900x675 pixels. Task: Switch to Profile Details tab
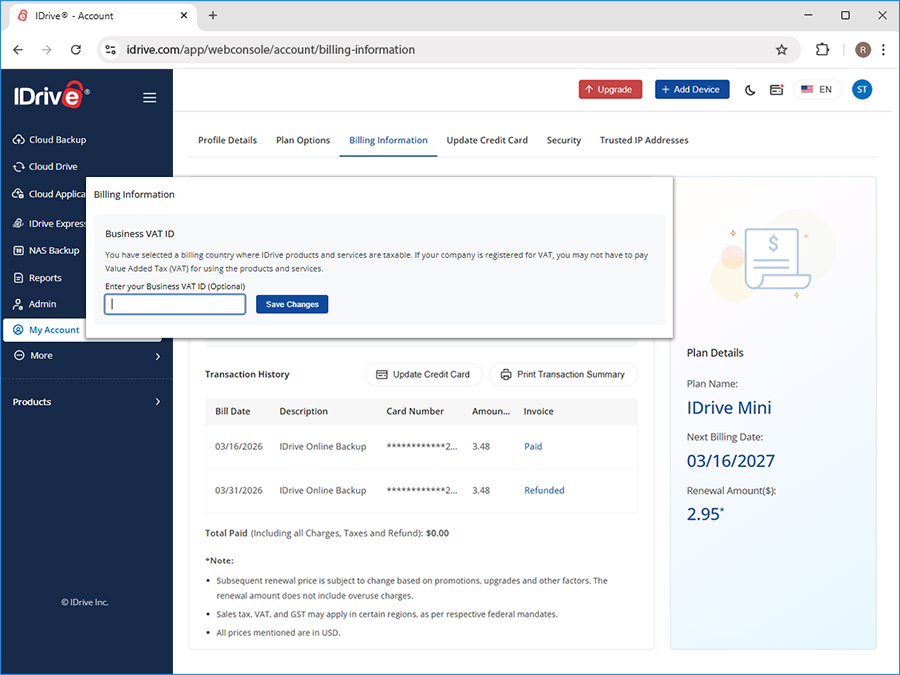click(x=227, y=140)
